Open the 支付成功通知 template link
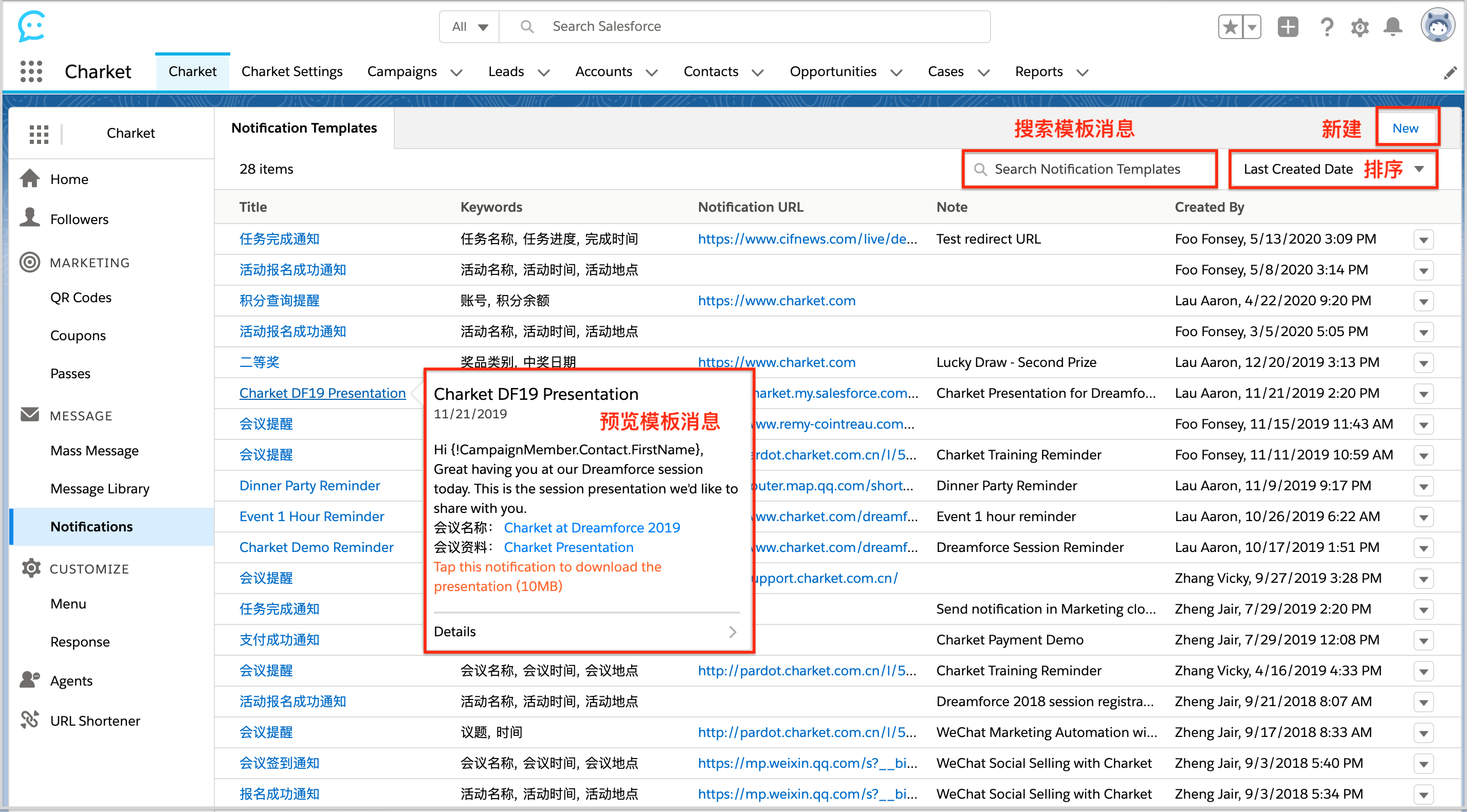 click(279, 639)
